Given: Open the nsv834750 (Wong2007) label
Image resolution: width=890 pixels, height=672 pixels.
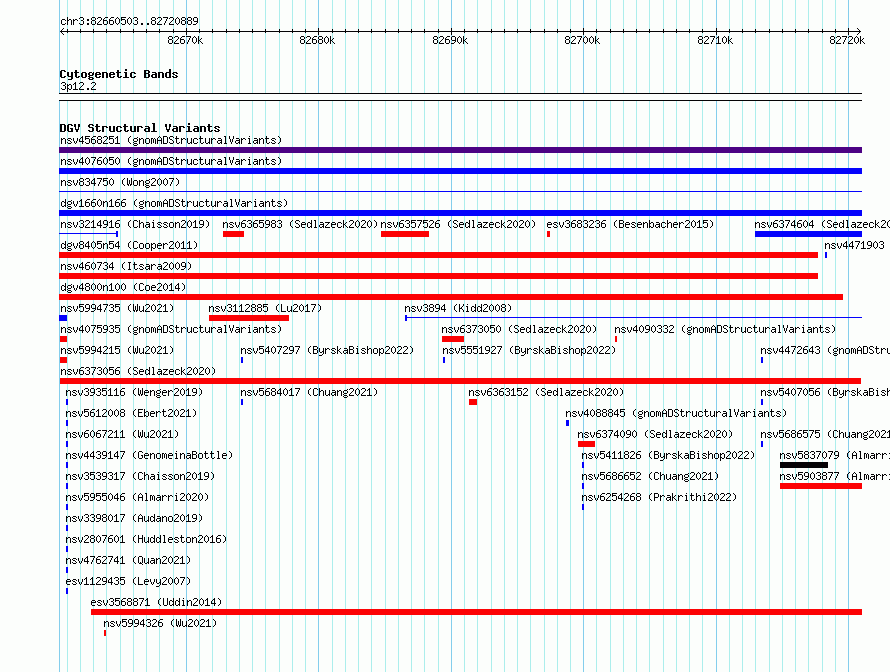Looking at the screenshot, I should coord(120,182).
